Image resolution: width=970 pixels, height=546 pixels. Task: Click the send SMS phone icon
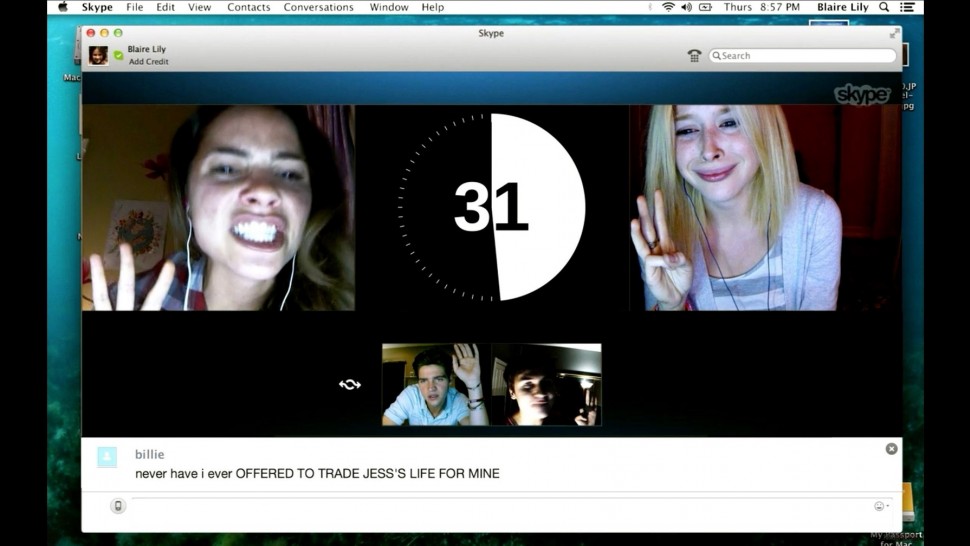(118, 506)
